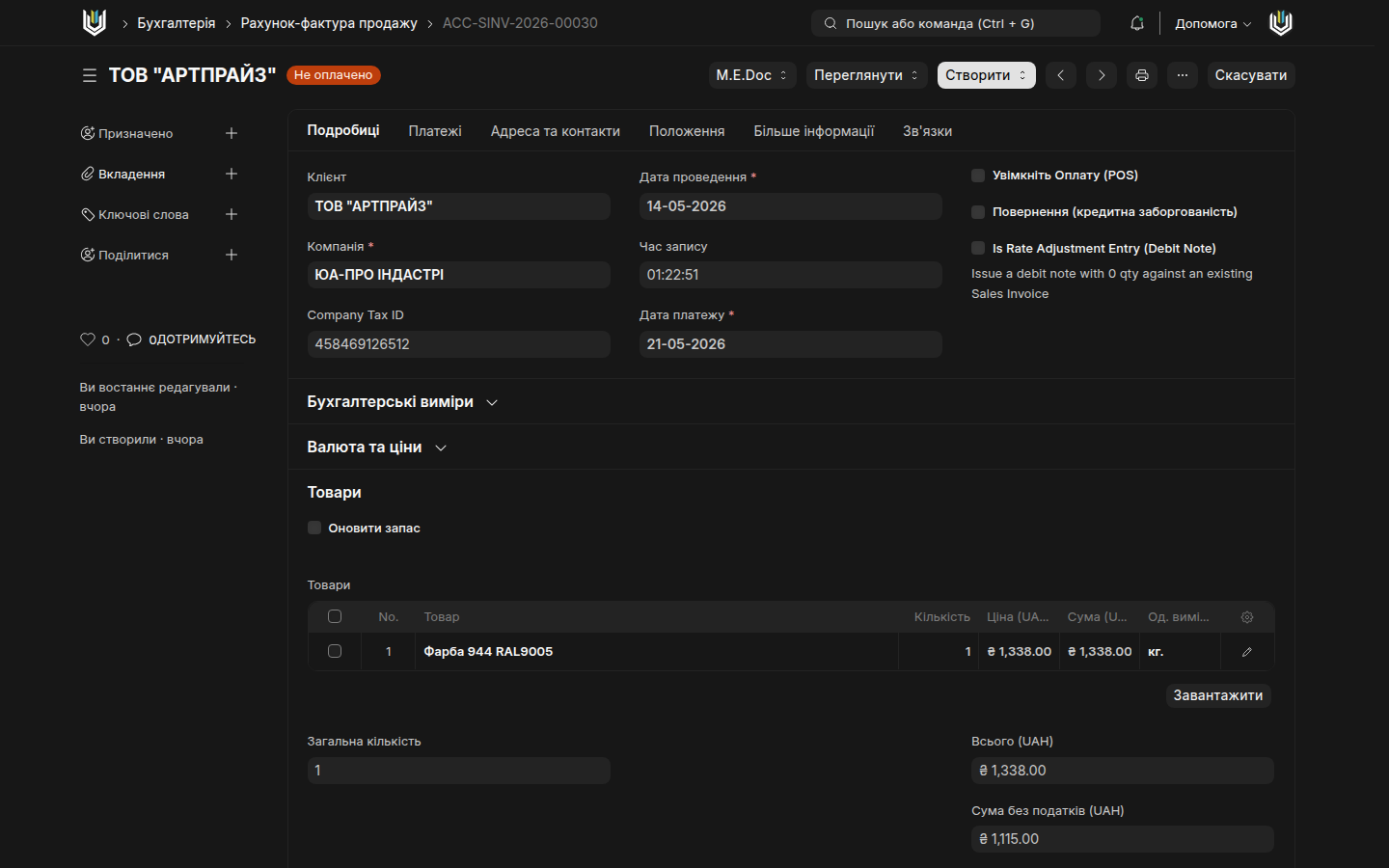
Task: Switch to the Подробиці tab
Action: (343, 130)
